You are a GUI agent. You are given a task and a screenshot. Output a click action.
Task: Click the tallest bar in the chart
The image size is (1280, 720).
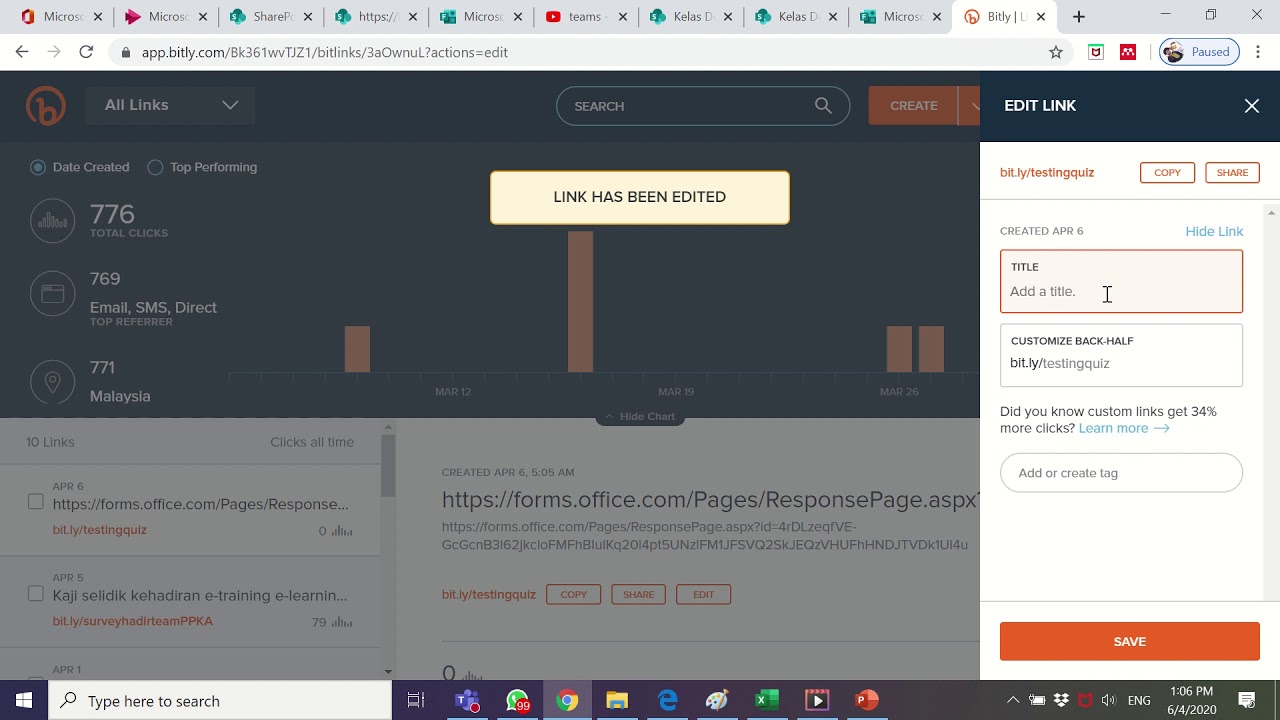[x=580, y=301]
